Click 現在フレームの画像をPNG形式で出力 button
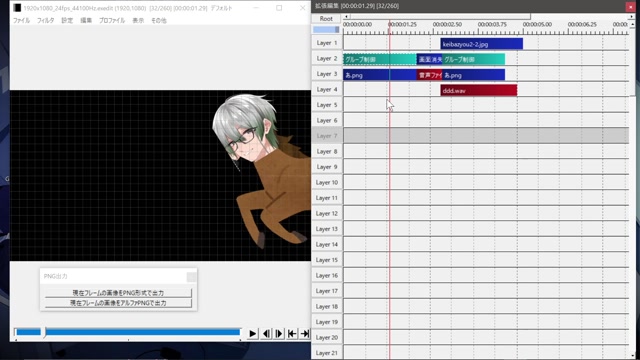The image size is (640, 360). click(118, 293)
